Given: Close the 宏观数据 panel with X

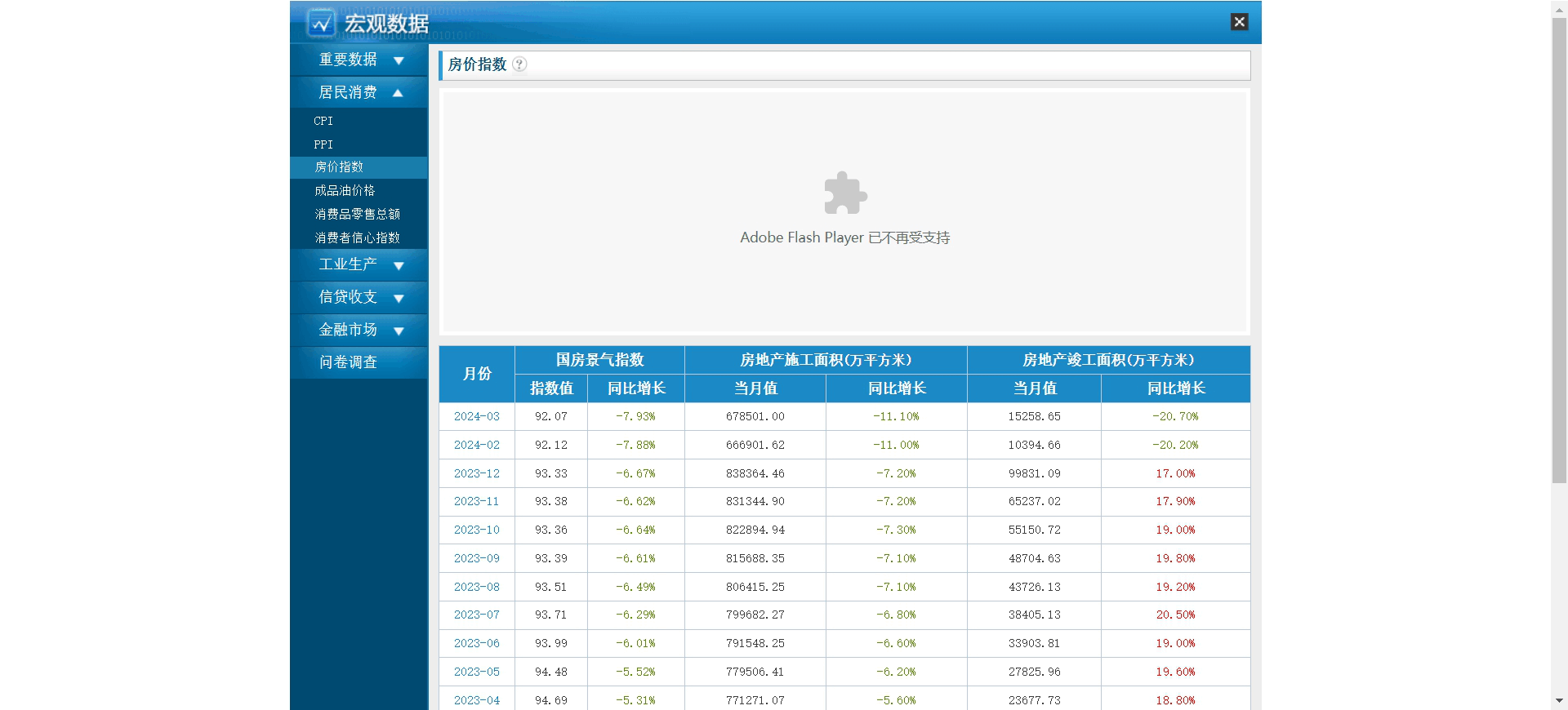Looking at the screenshot, I should 1239,22.
